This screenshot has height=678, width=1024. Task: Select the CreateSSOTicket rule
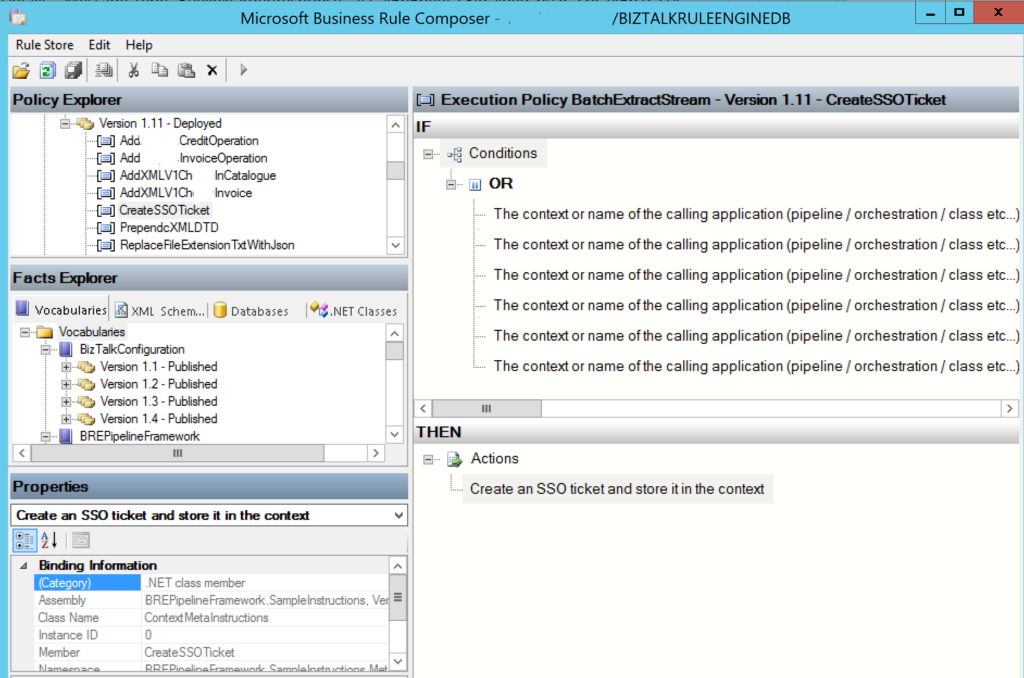click(x=165, y=210)
